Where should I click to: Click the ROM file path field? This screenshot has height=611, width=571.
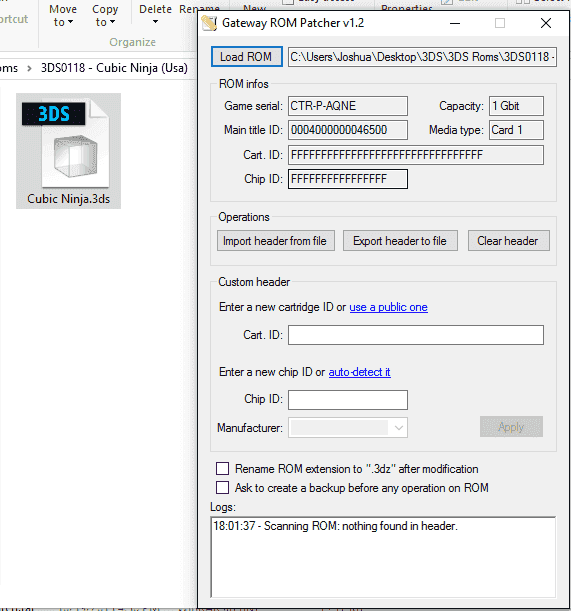click(422, 57)
